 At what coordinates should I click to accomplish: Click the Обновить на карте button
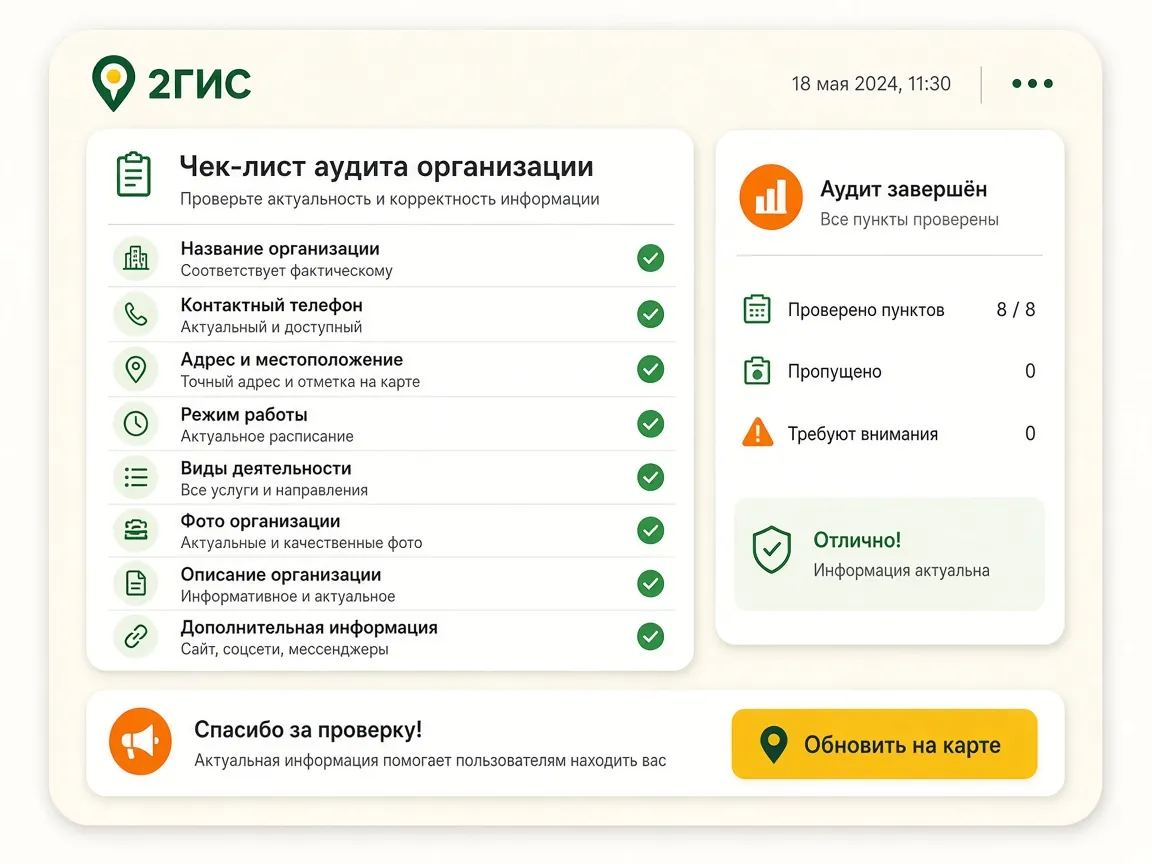tap(884, 744)
